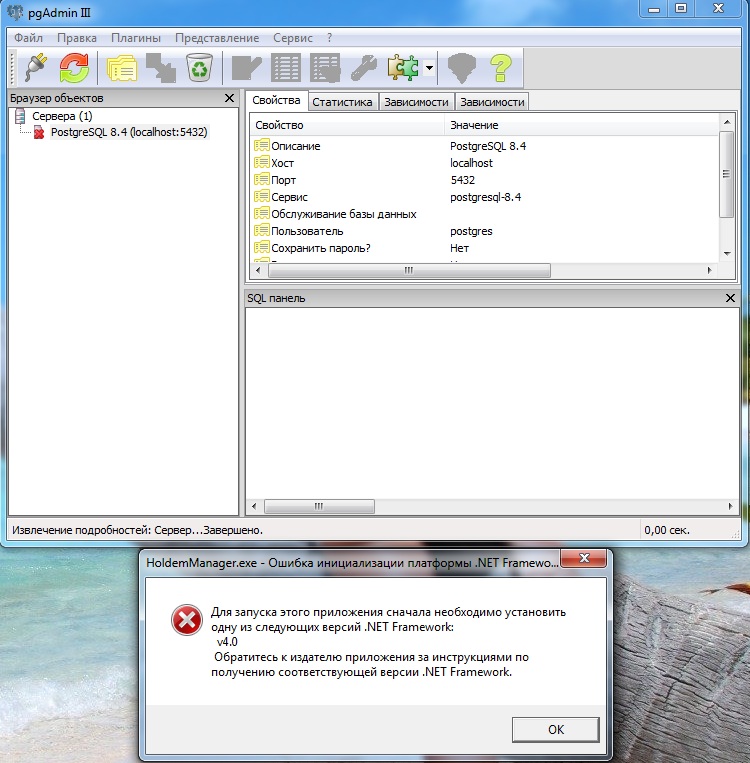Click OK in the HoldemManager error dialog
The image size is (750, 763).
click(x=555, y=729)
